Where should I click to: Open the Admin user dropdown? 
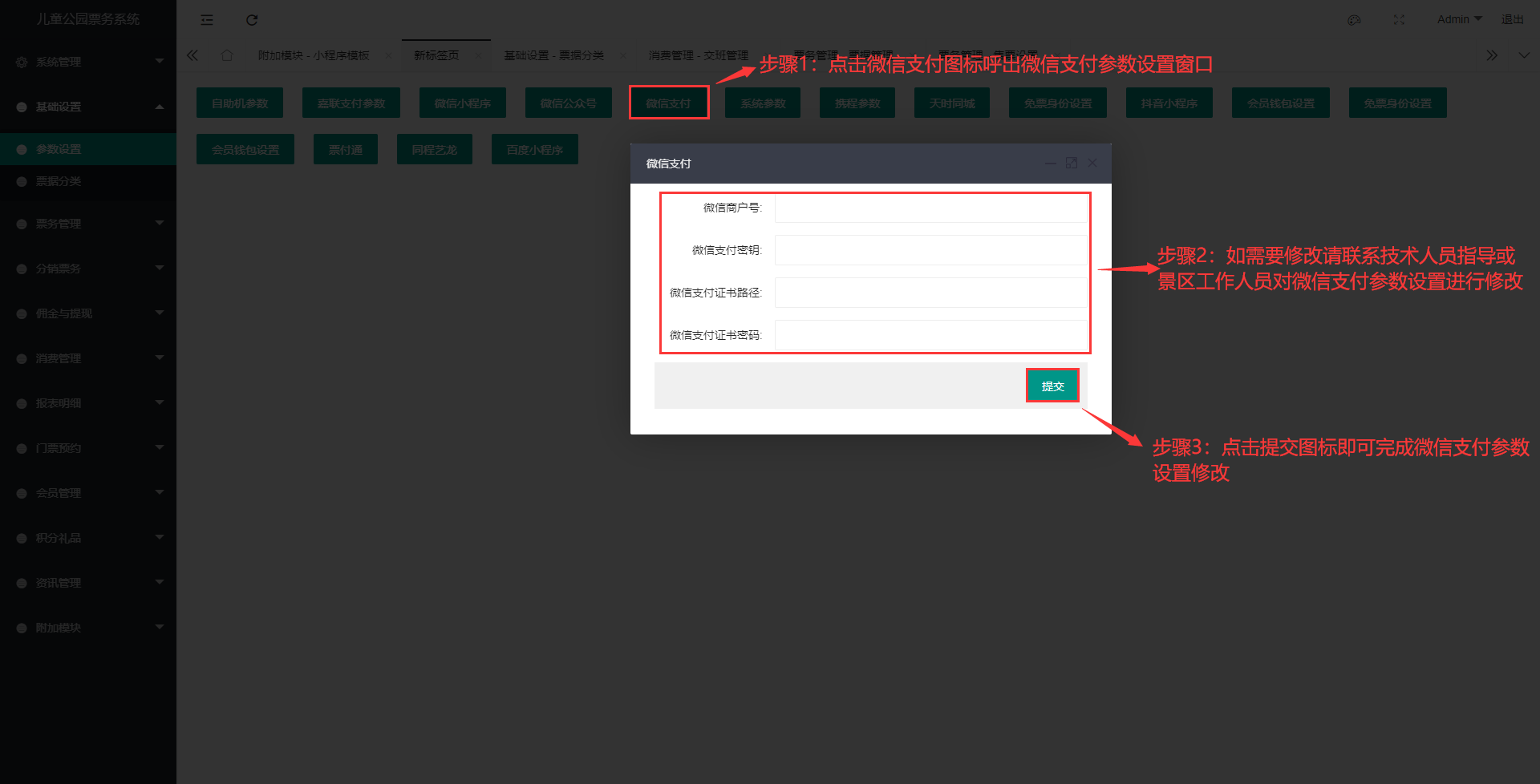coord(1459,19)
